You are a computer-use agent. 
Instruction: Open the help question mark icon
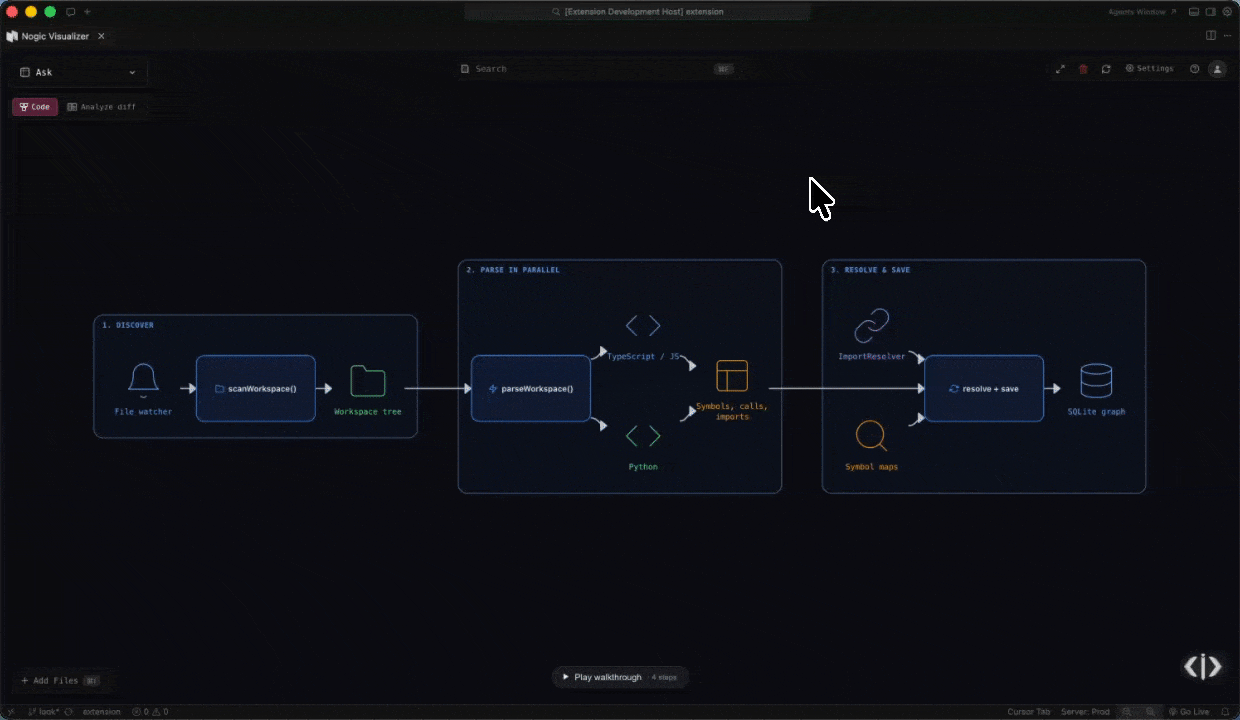click(x=1194, y=69)
